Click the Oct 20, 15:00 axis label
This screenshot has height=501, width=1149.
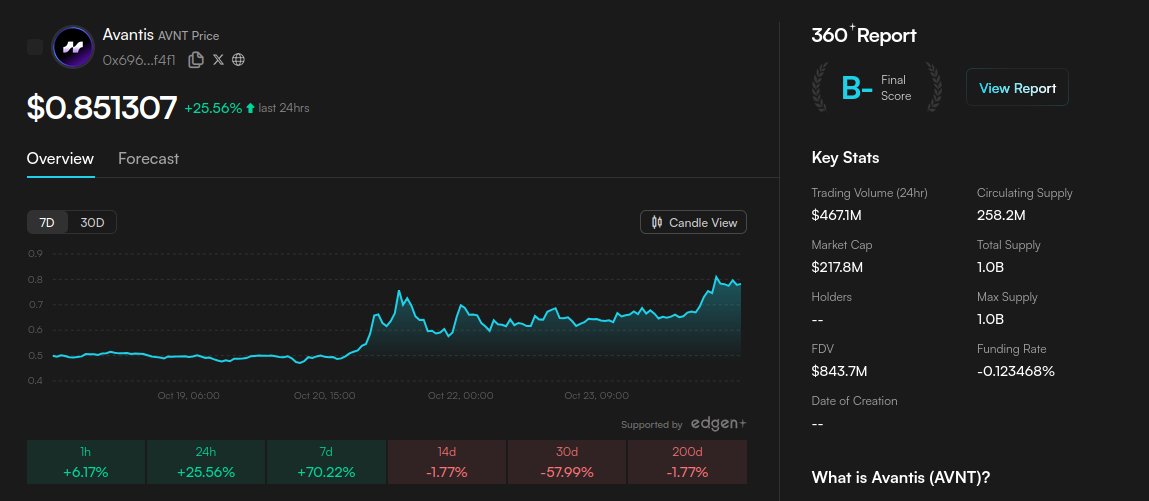tap(325, 396)
